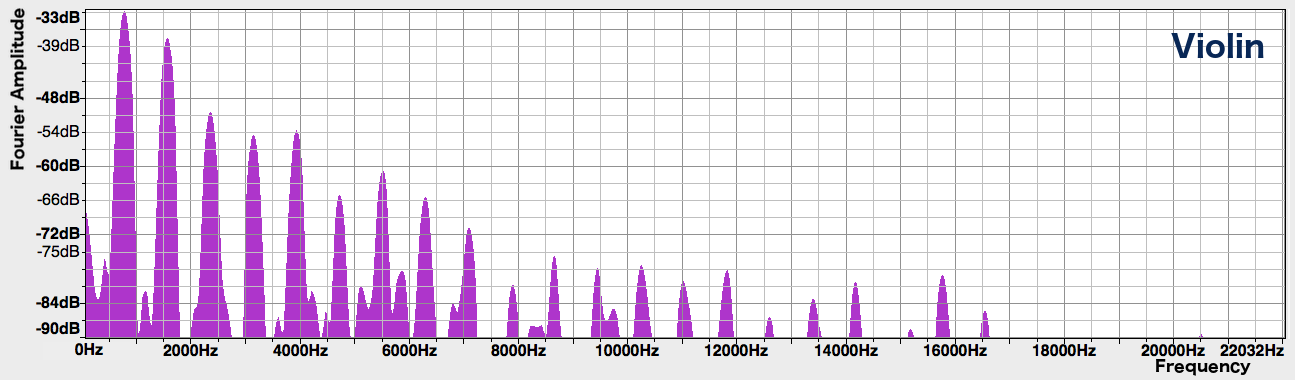Viewport: 1295px width, 380px height.
Task: Click the 16000Hz frequency axis label
Action: pyautogui.click(x=955, y=351)
